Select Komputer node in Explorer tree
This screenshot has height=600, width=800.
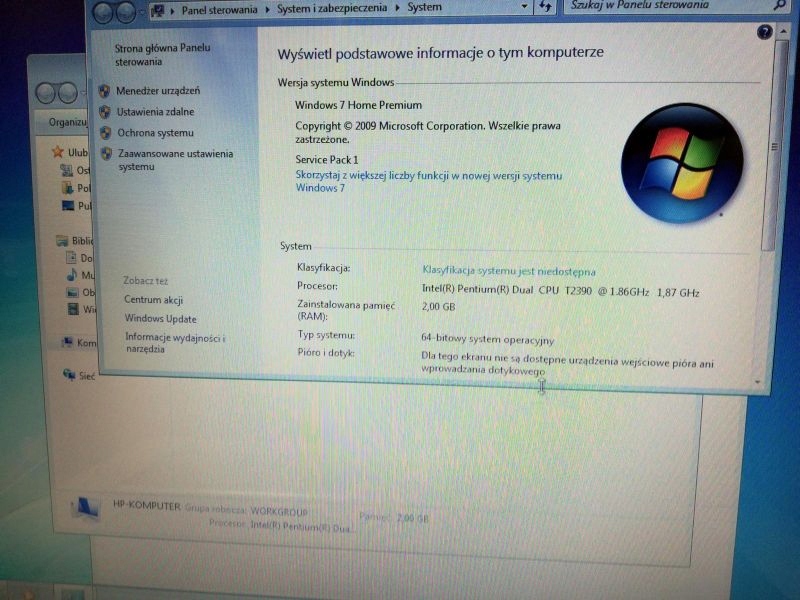(x=79, y=343)
